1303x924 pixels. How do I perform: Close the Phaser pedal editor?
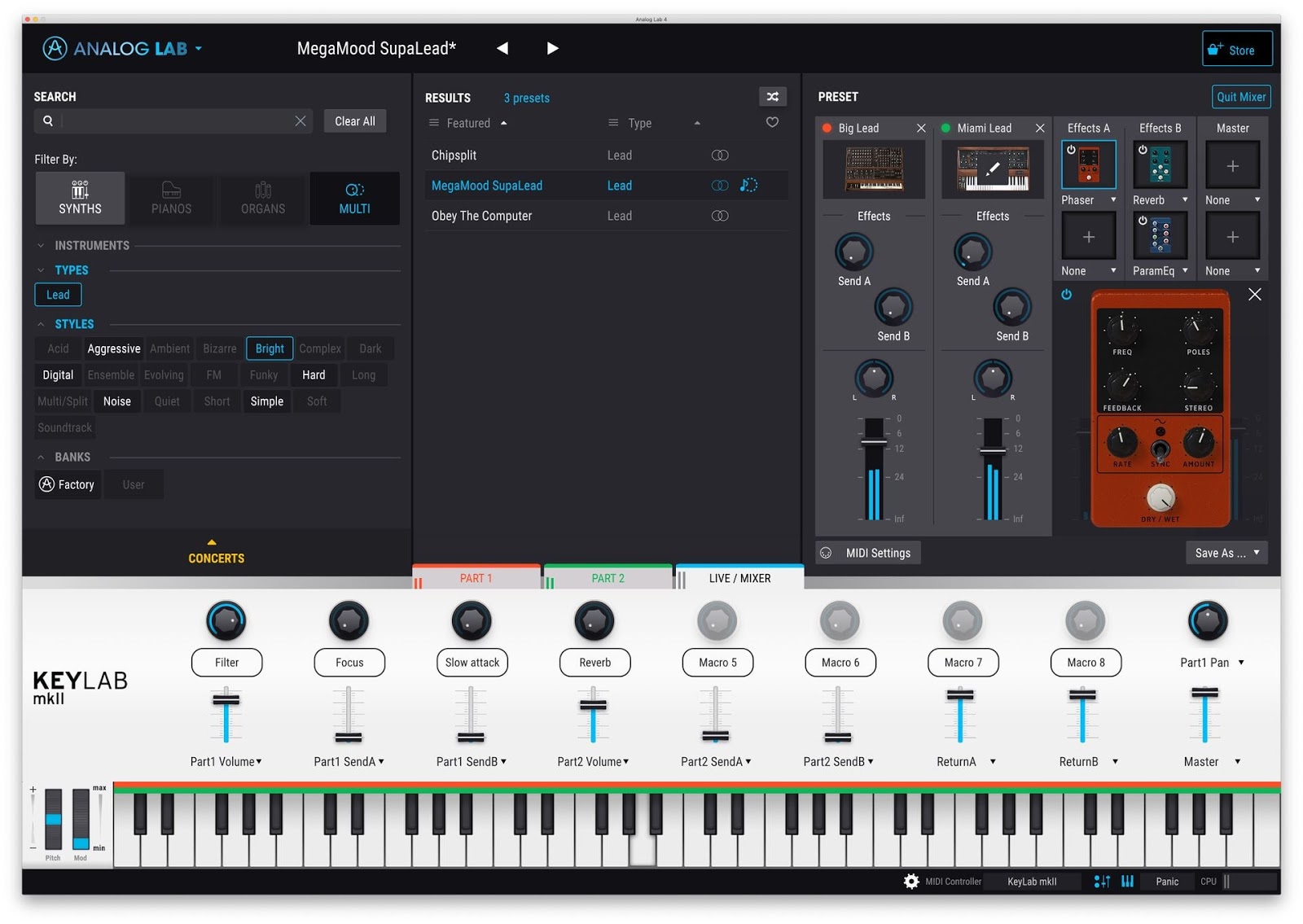click(x=1255, y=295)
